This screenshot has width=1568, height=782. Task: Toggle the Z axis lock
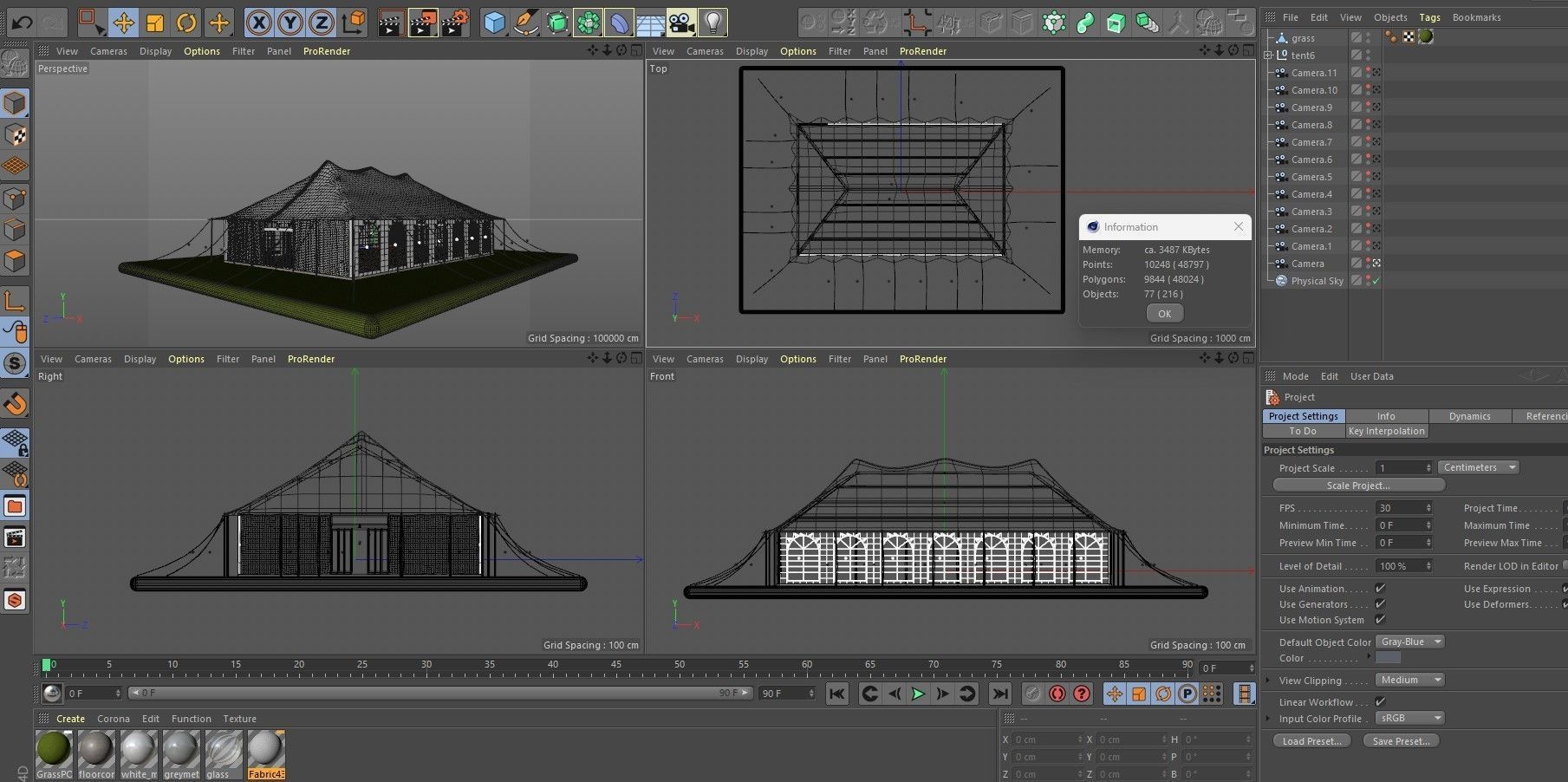[321, 23]
